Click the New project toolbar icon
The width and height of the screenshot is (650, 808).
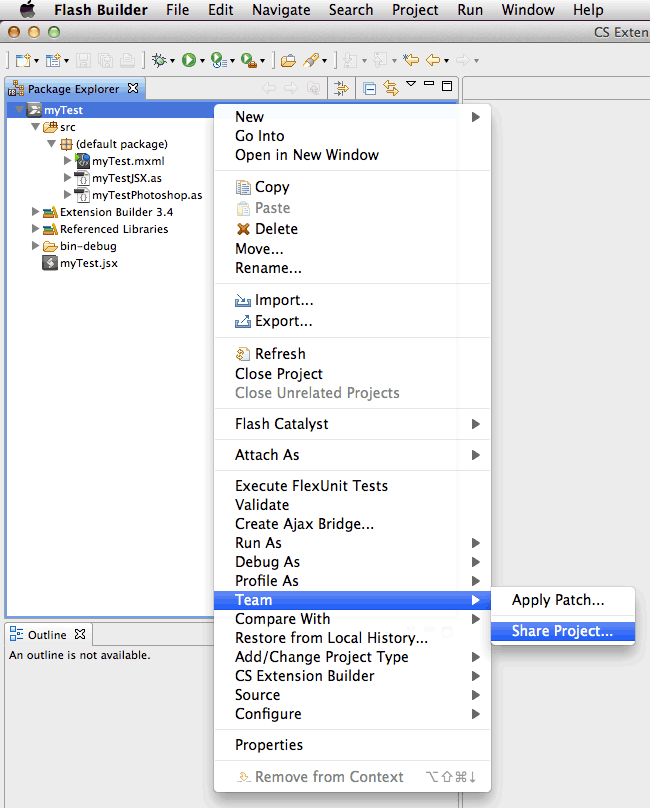(x=22, y=60)
